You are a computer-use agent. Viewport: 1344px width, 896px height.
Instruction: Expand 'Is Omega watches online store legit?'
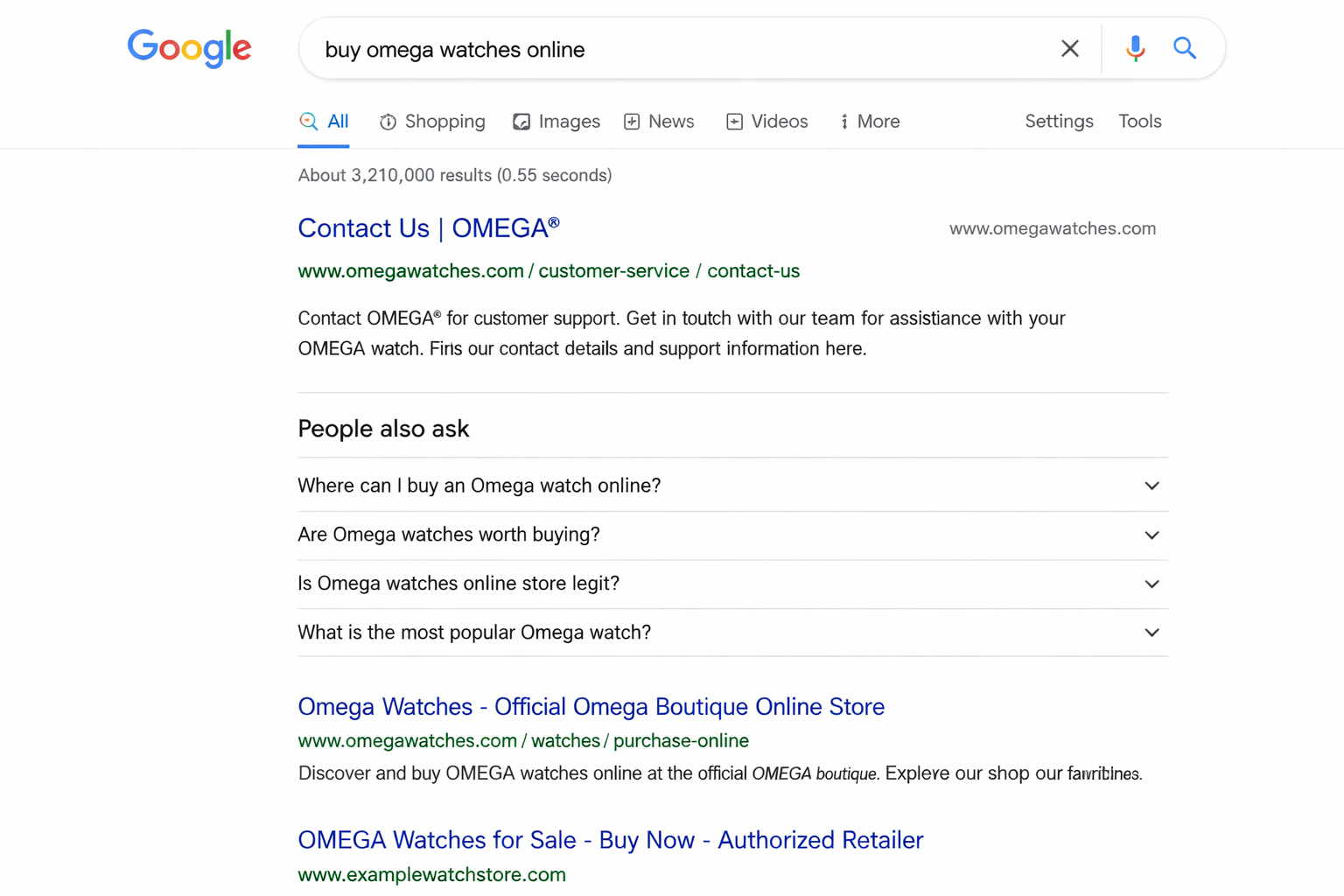tap(1151, 584)
